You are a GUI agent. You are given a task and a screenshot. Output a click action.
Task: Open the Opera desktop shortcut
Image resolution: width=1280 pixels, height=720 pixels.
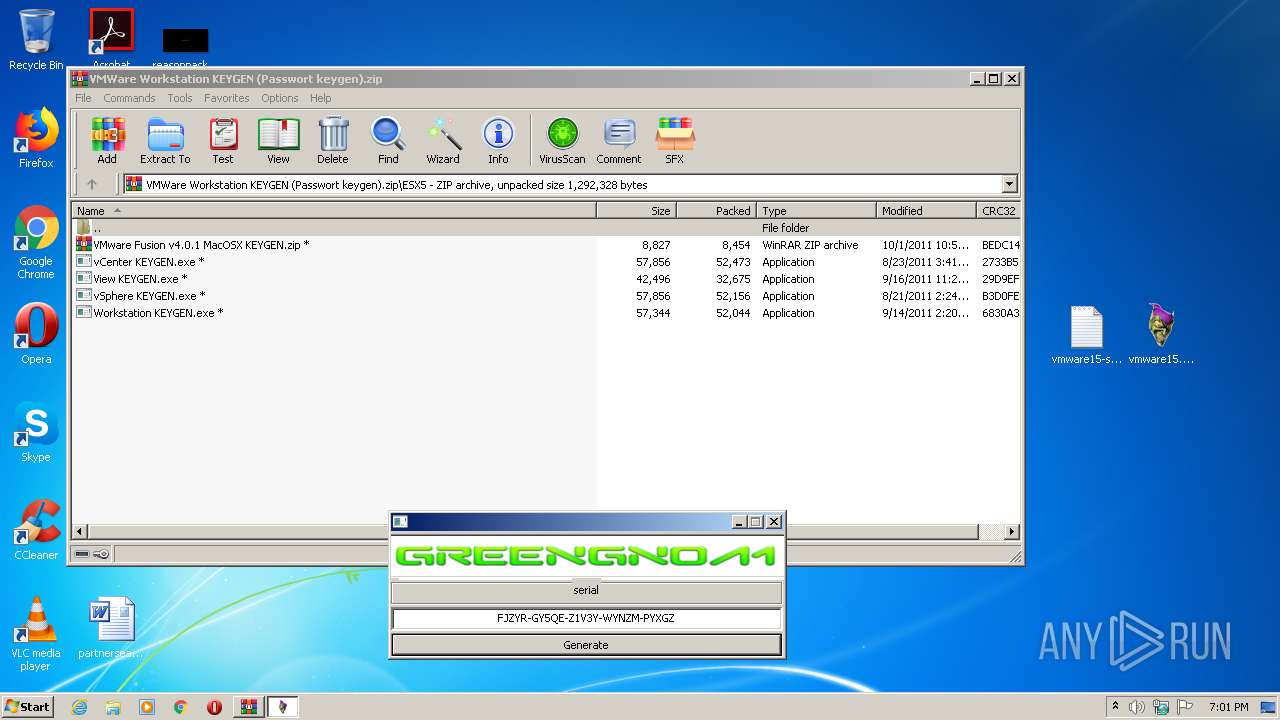pos(36,334)
